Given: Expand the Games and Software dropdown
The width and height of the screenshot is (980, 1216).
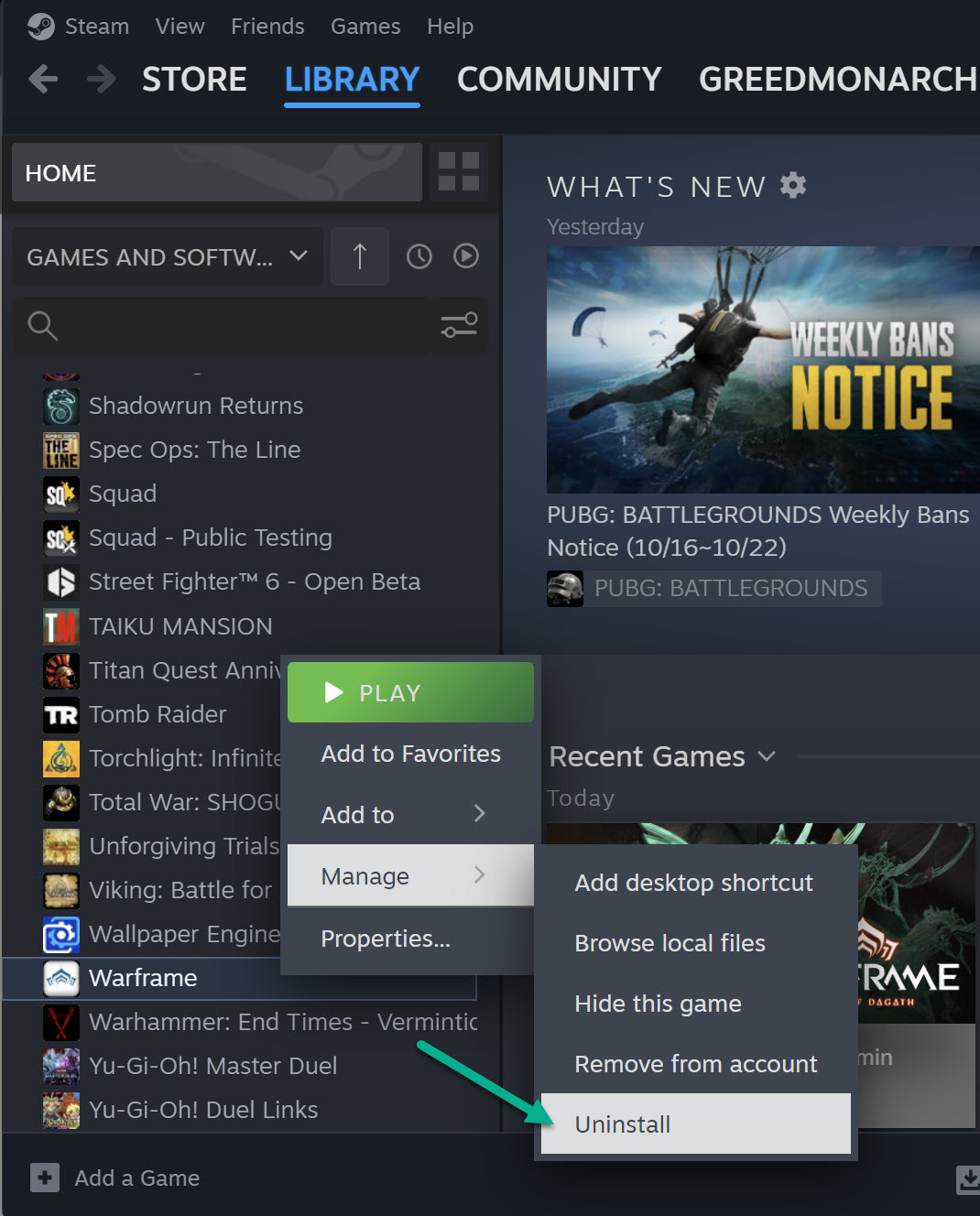Looking at the screenshot, I should (167, 256).
